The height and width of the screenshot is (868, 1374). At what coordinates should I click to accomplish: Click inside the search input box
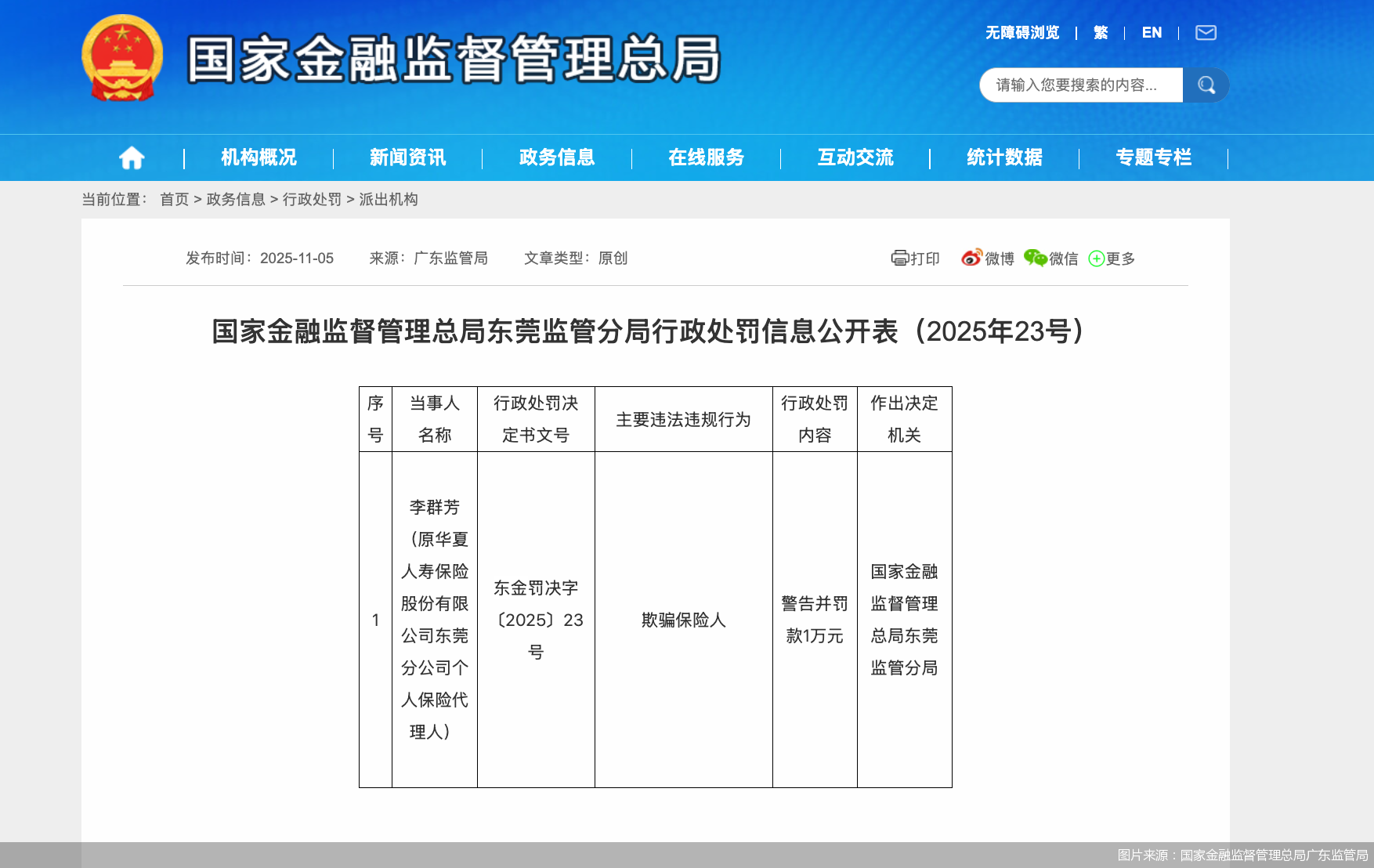(x=1081, y=85)
